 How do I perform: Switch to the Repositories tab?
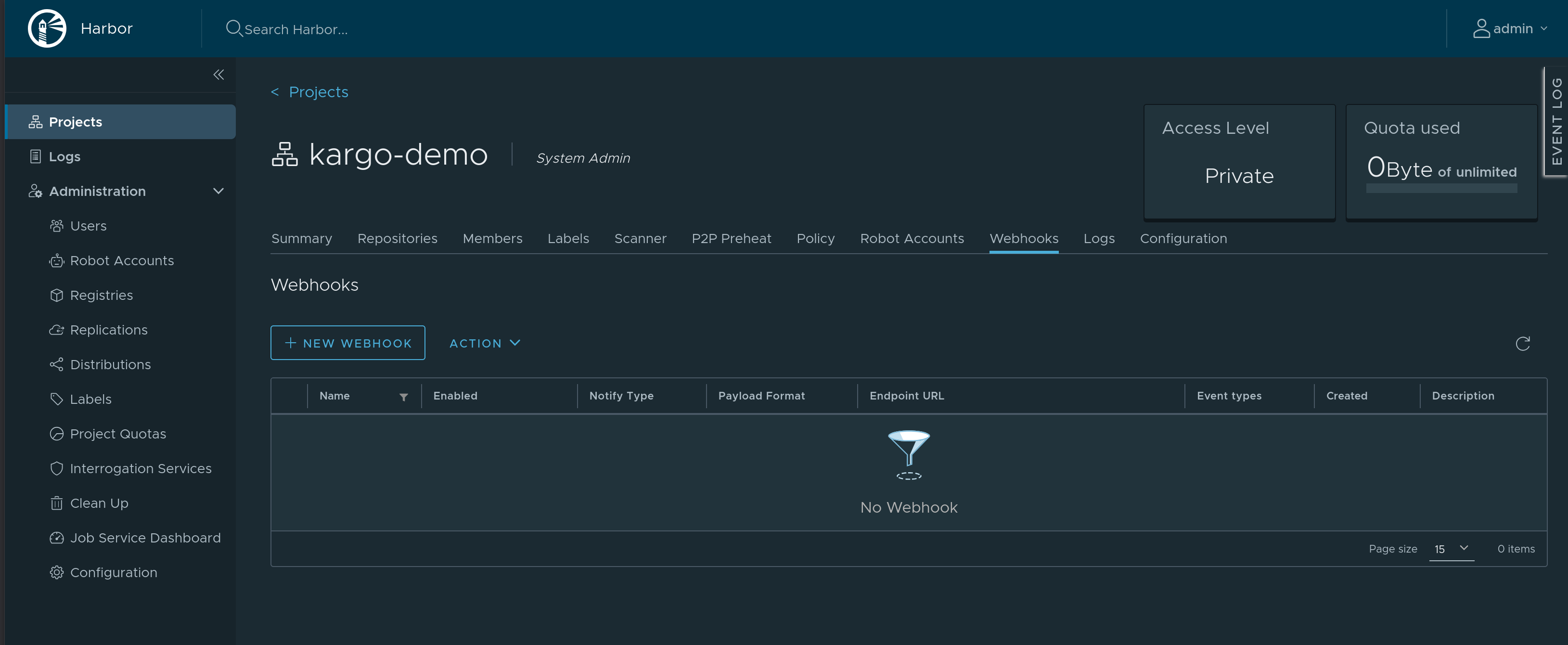click(x=397, y=238)
